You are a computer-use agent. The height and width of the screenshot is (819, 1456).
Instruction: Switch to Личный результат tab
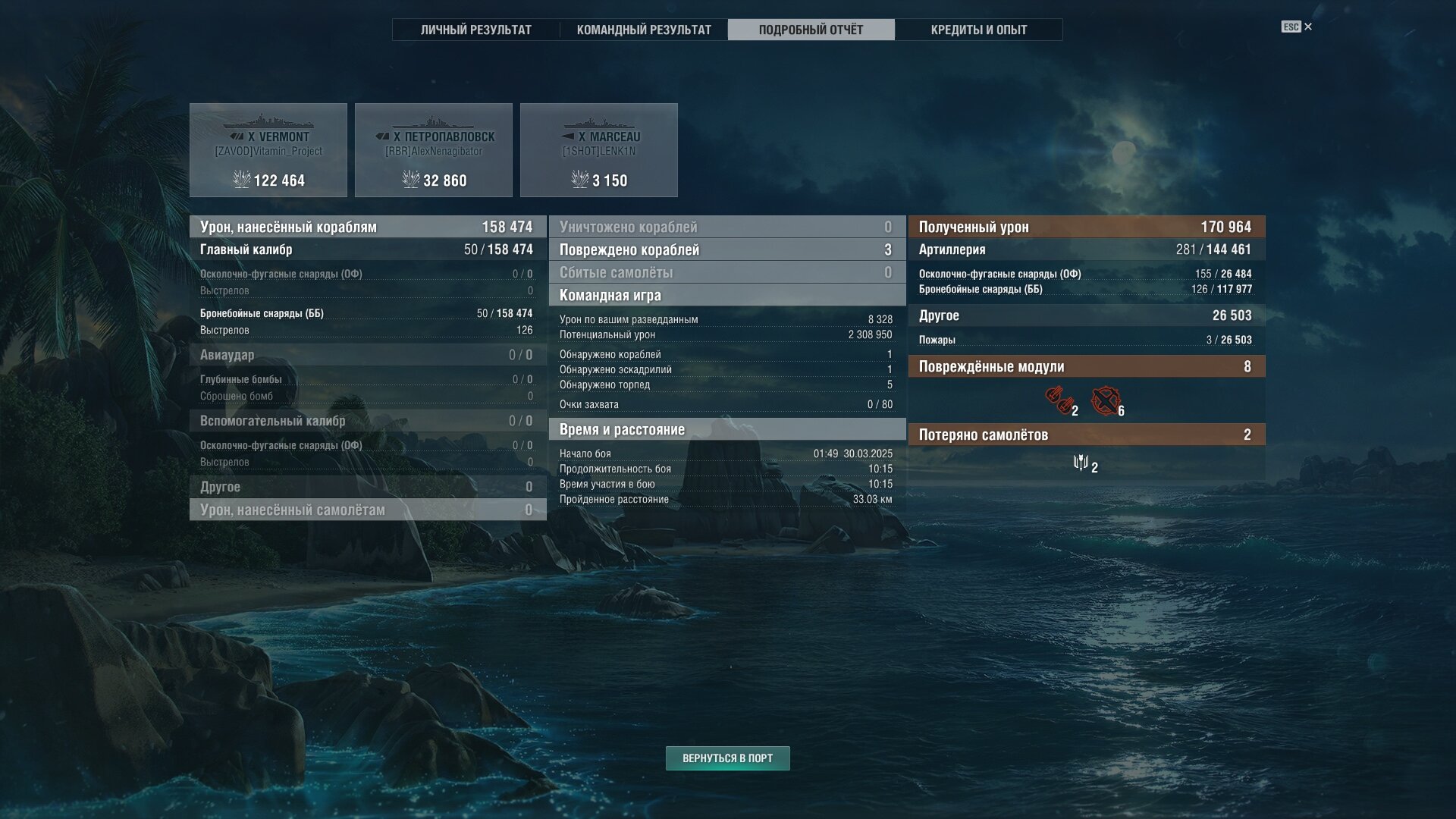pos(476,30)
